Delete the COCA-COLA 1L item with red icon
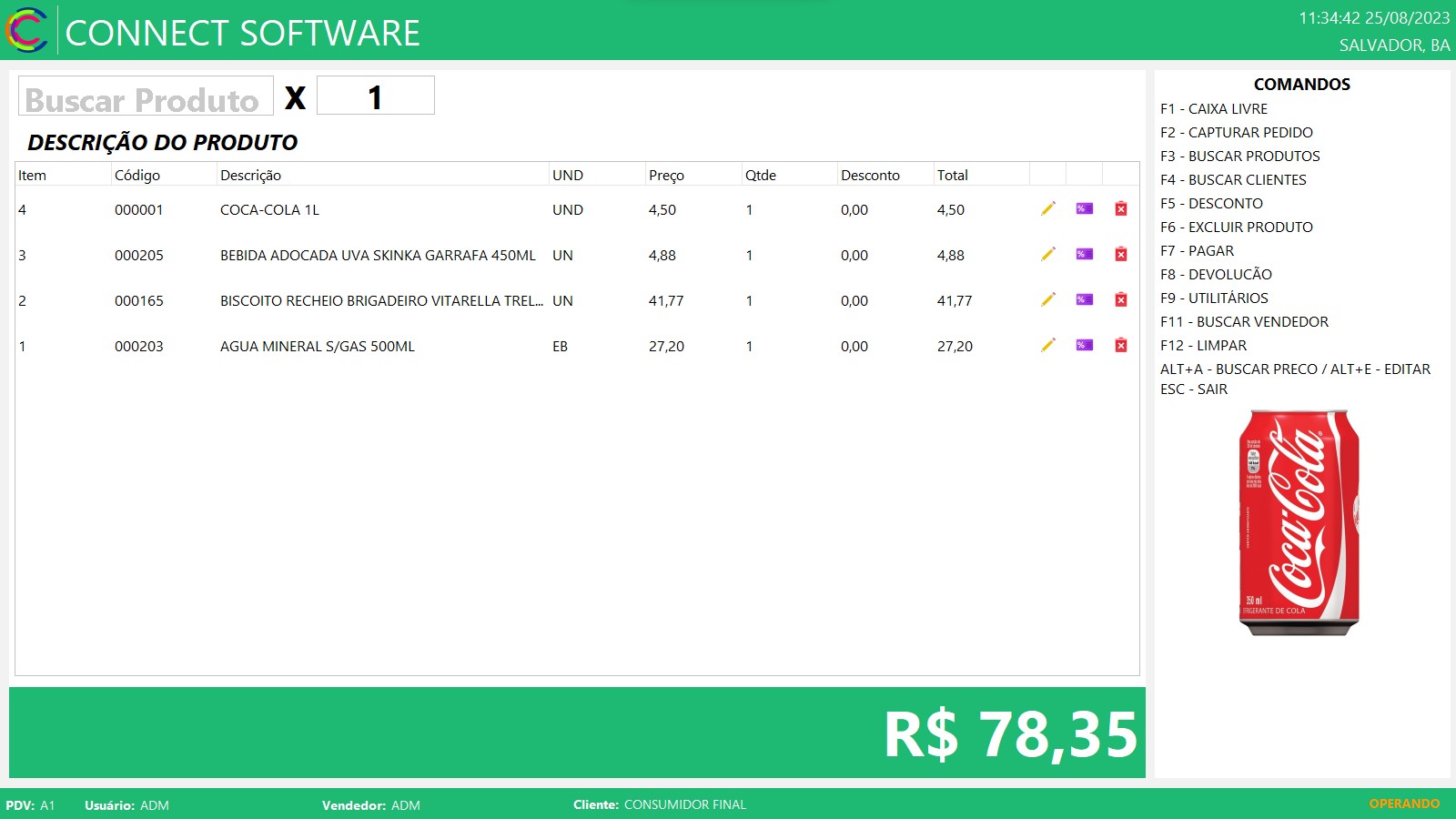The height and width of the screenshot is (819, 1456). click(x=1121, y=209)
